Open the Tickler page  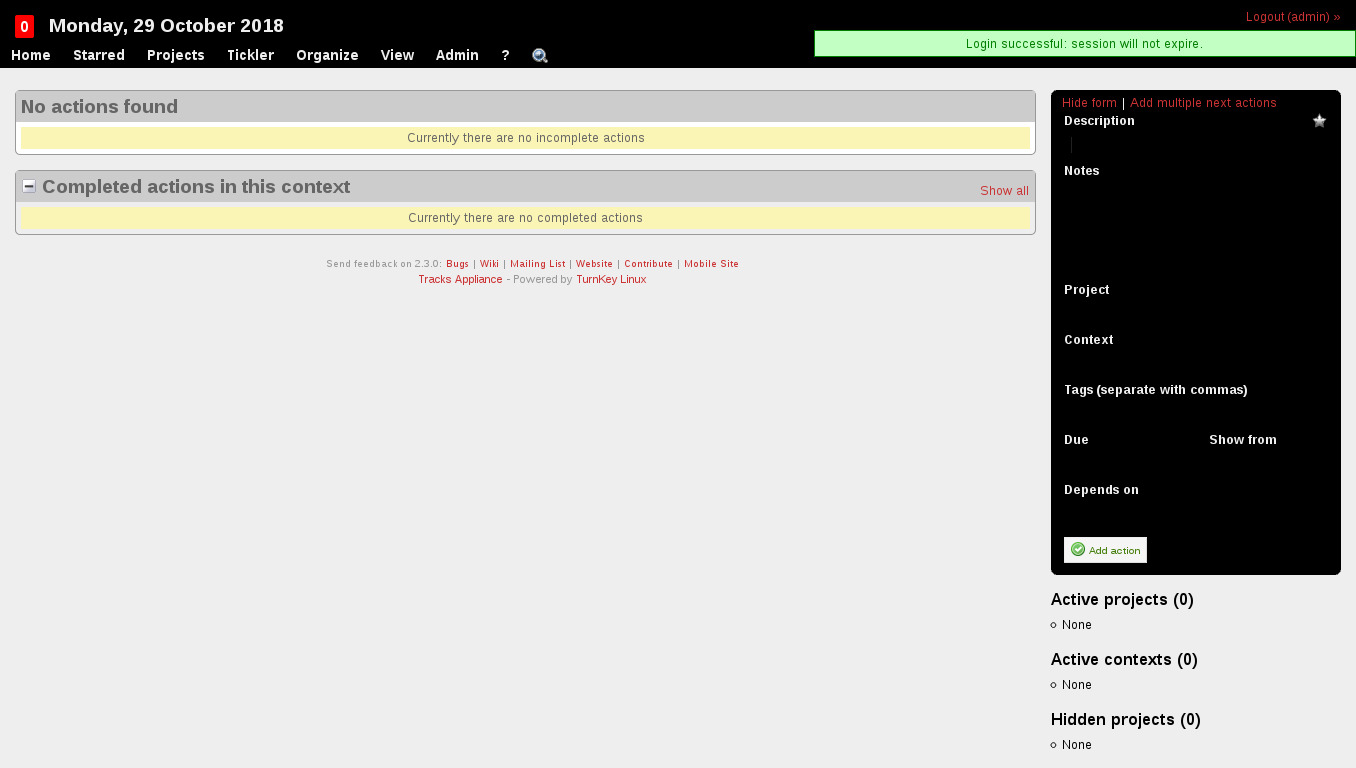[x=250, y=55]
